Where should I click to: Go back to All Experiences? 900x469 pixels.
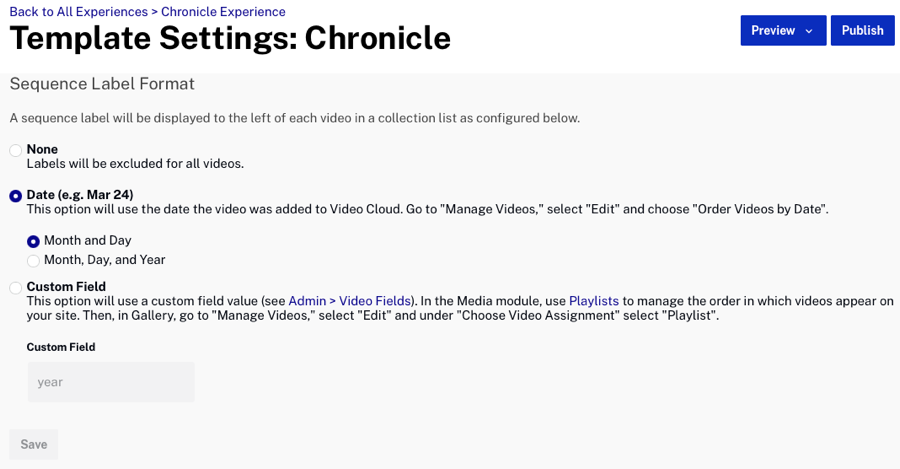click(x=79, y=11)
